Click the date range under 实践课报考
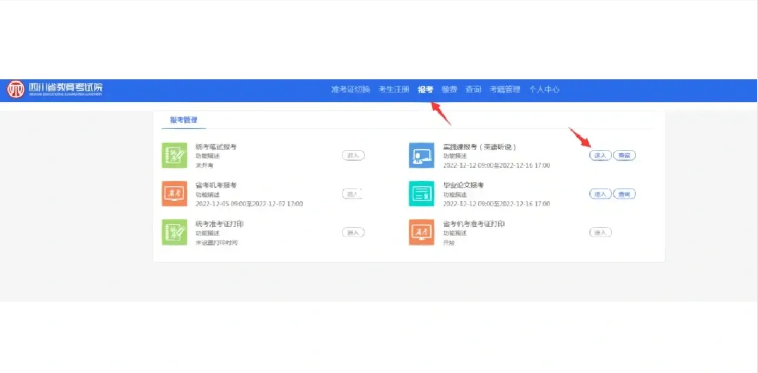The height and width of the screenshot is (373, 758). (496, 165)
